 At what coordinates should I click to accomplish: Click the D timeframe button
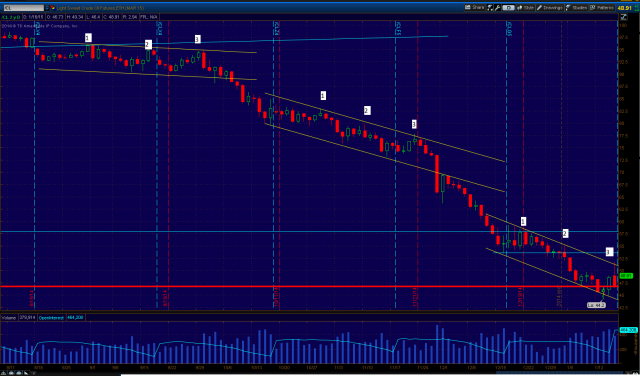[x=509, y=7]
